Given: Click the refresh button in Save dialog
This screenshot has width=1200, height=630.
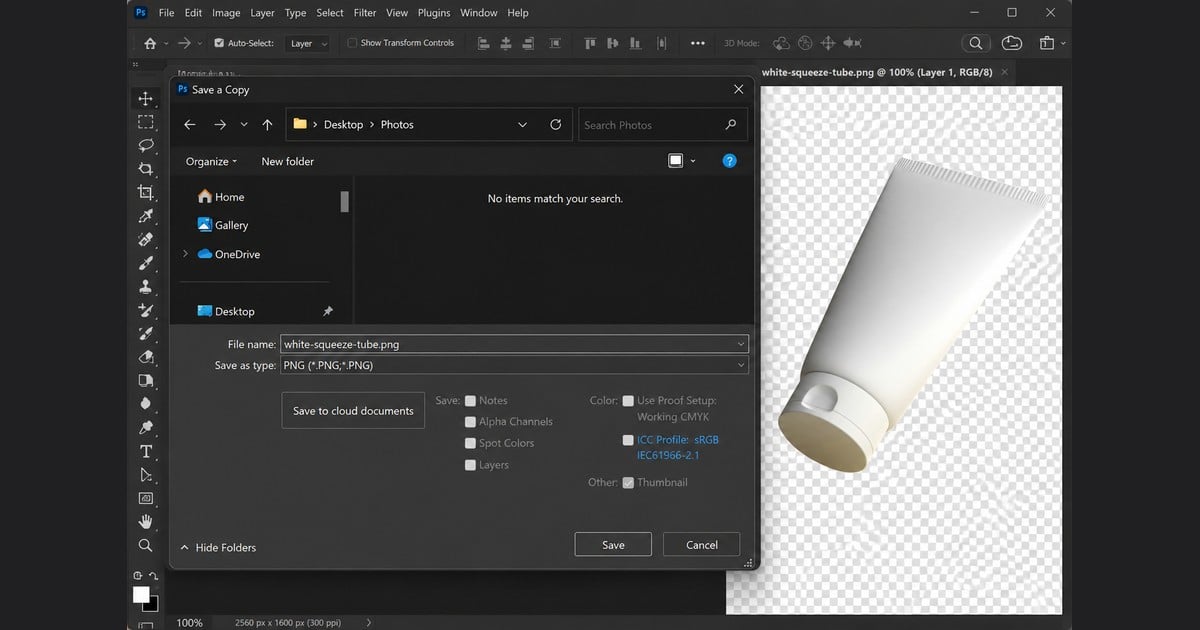Looking at the screenshot, I should click(556, 125).
